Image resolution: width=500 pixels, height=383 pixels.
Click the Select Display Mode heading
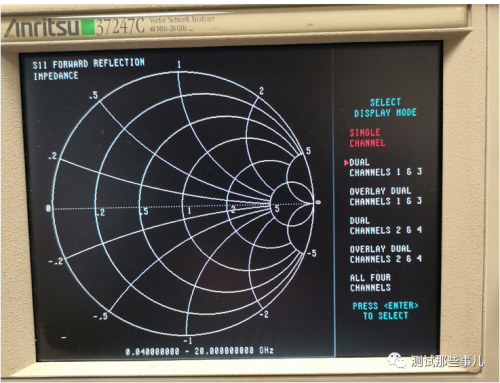[x=385, y=107]
